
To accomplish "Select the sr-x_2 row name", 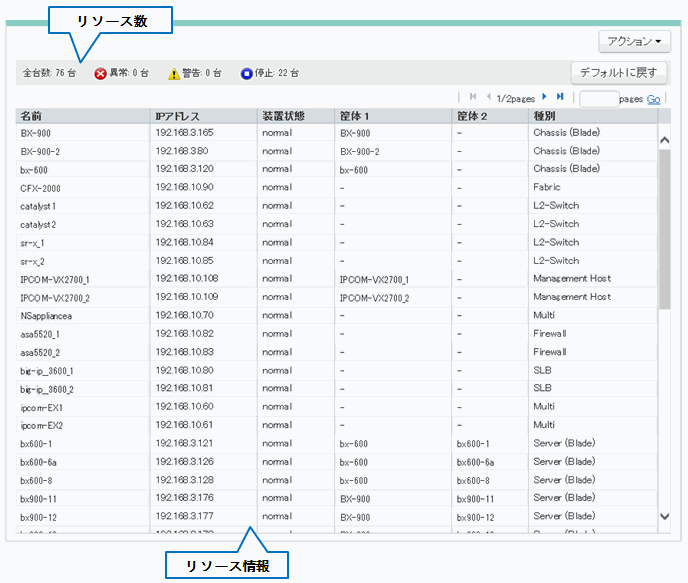I will pos(32,262).
